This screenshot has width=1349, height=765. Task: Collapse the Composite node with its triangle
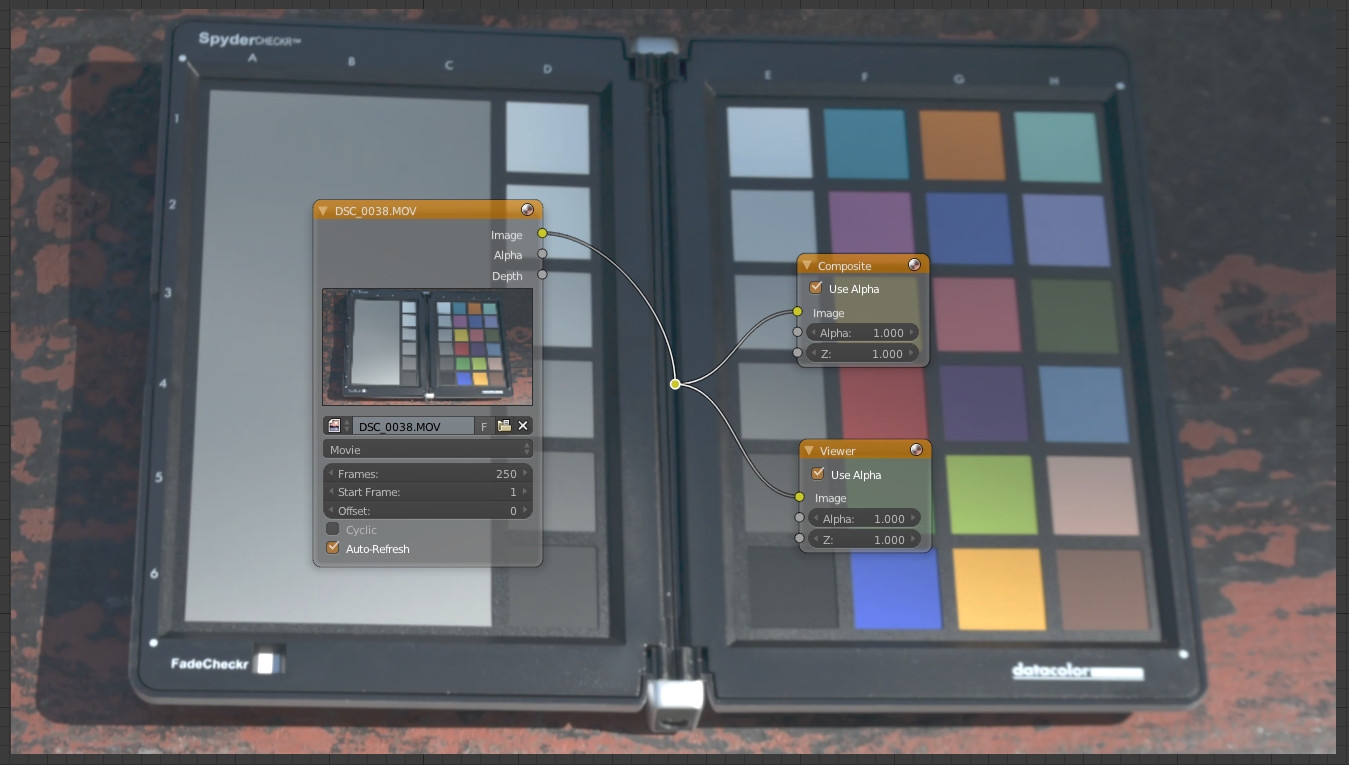point(807,266)
